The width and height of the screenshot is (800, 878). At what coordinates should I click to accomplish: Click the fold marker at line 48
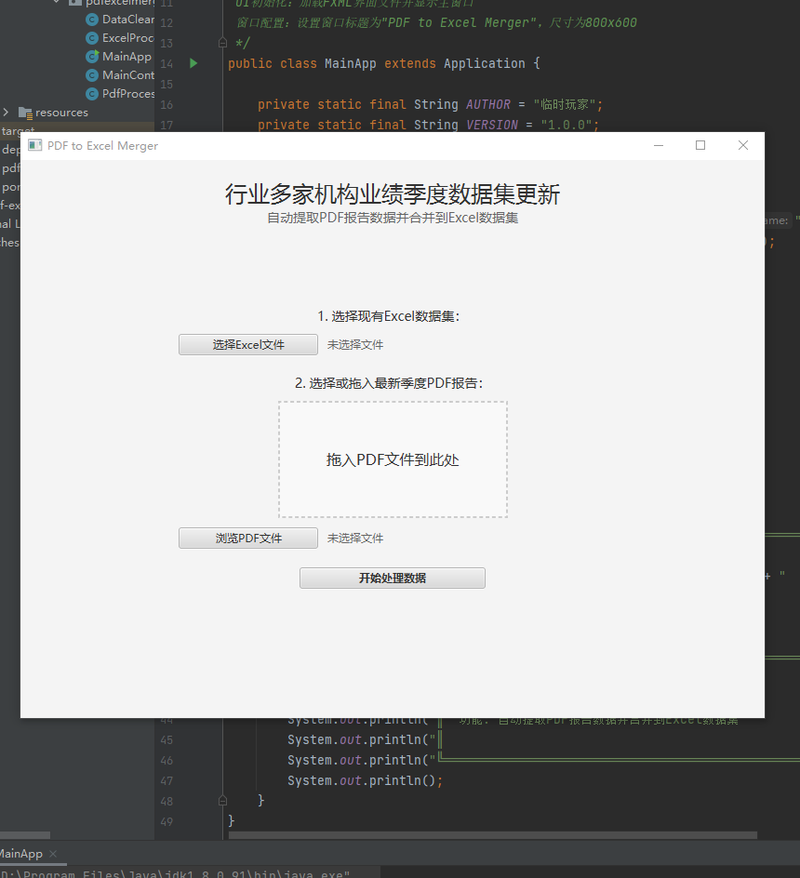pos(222,801)
